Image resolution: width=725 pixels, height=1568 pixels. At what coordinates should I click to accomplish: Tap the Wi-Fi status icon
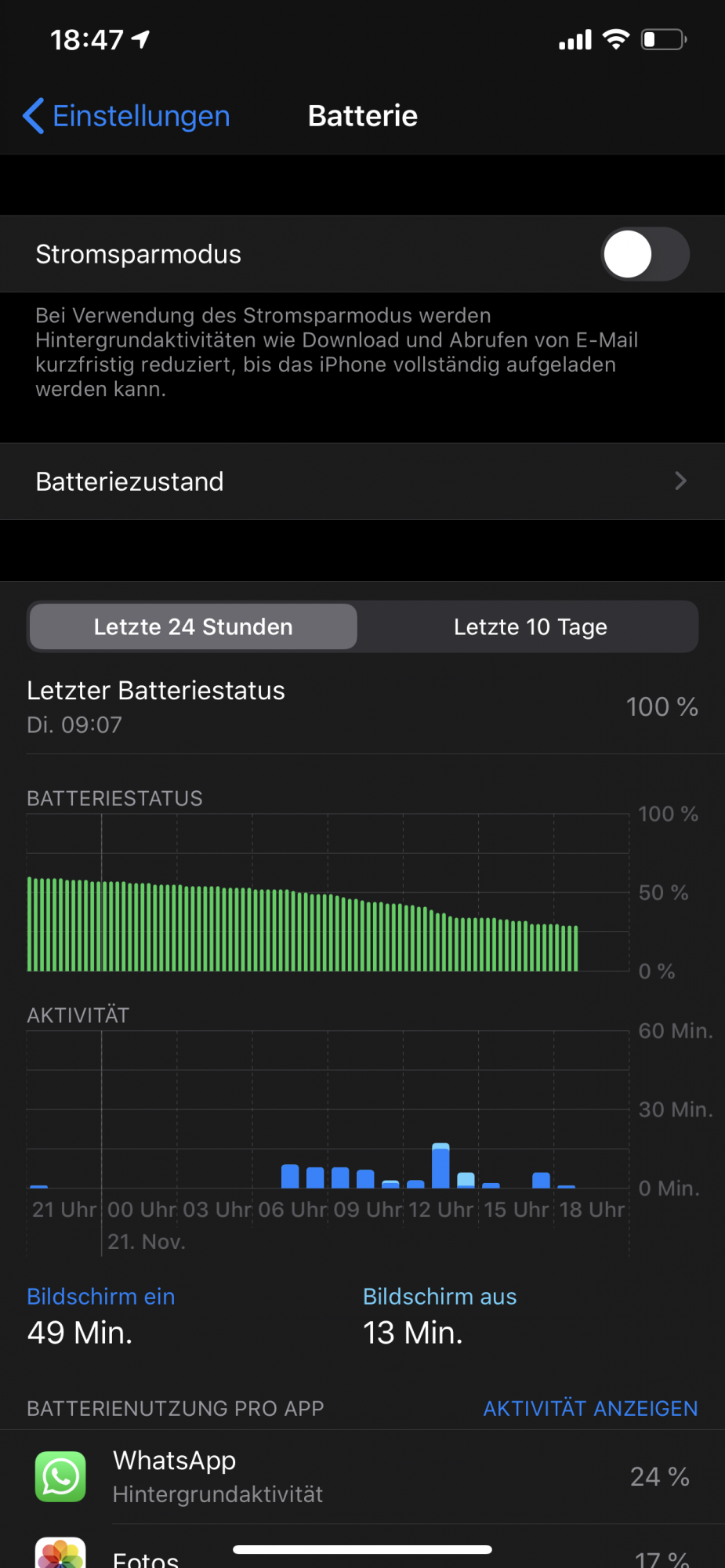[616, 39]
